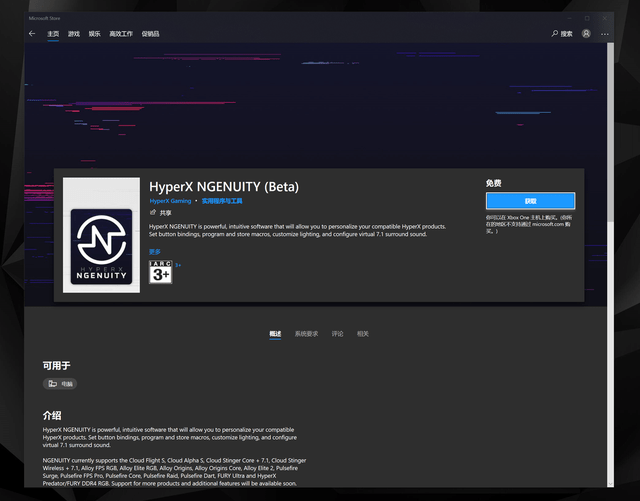Switch to the 游戏 tab
The width and height of the screenshot is (640, 501).
[x=74, y=34]
